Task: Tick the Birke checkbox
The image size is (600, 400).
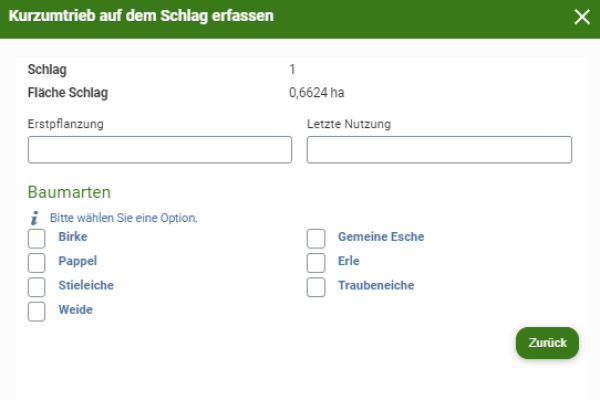Action: tap(36, 238)
